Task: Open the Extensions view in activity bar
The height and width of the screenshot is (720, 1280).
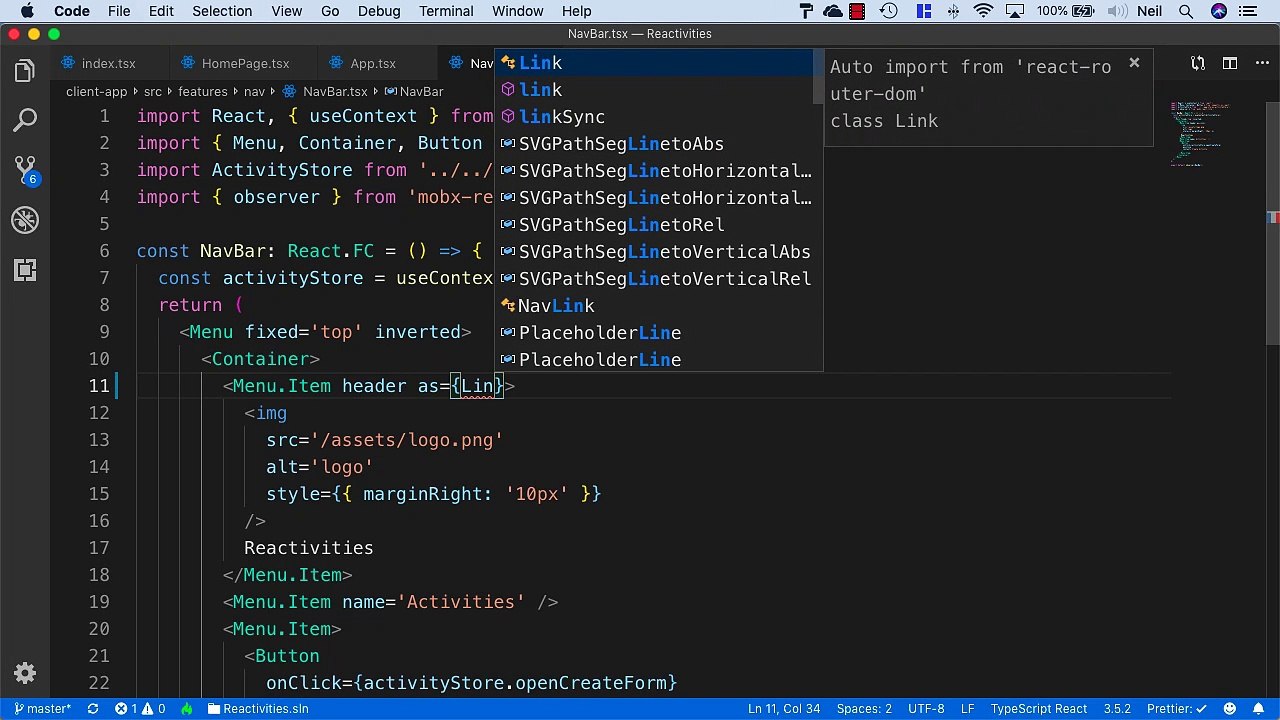Action: click(x=25, y=270)
